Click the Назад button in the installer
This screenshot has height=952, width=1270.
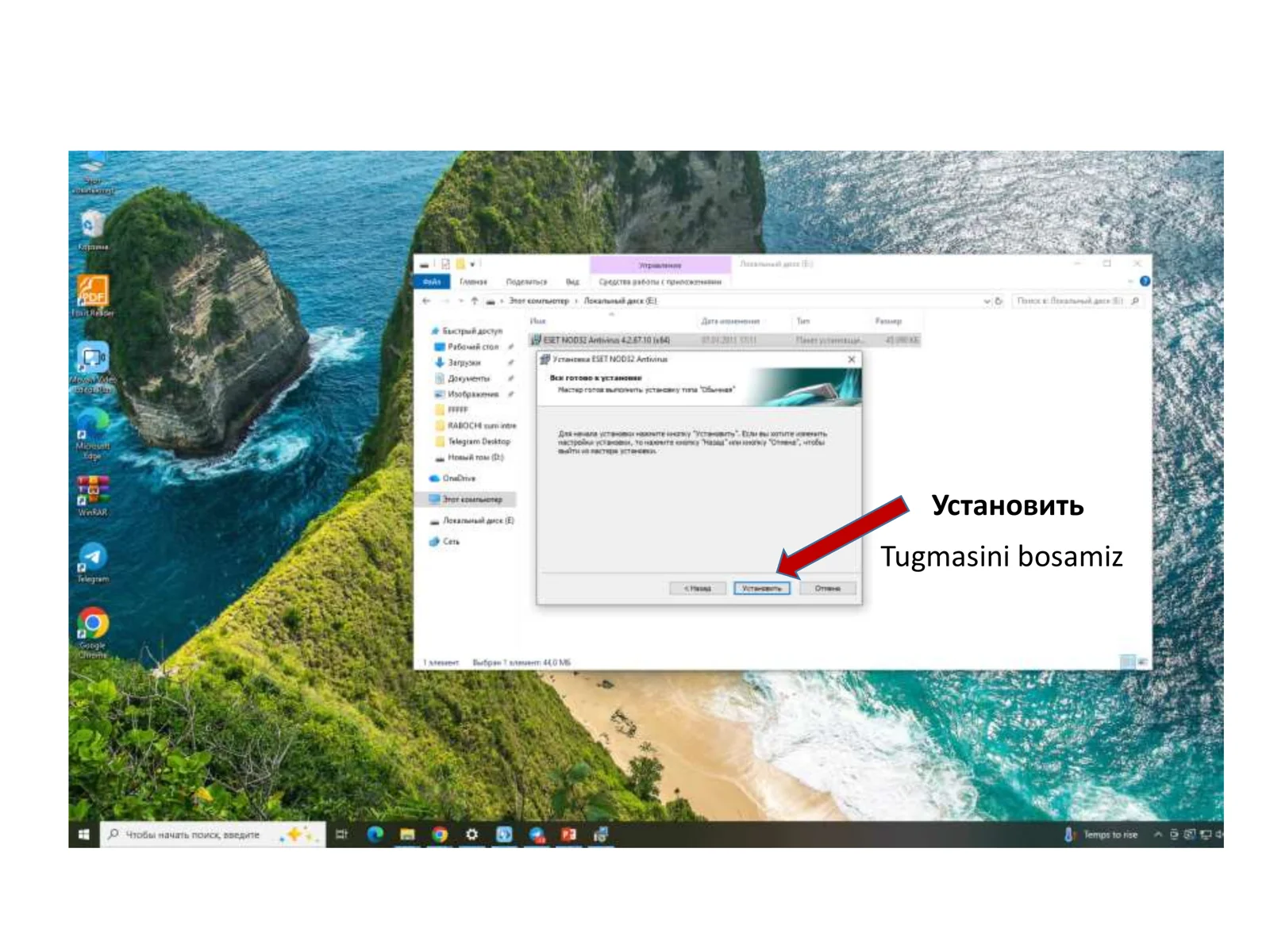coord(697,588)
